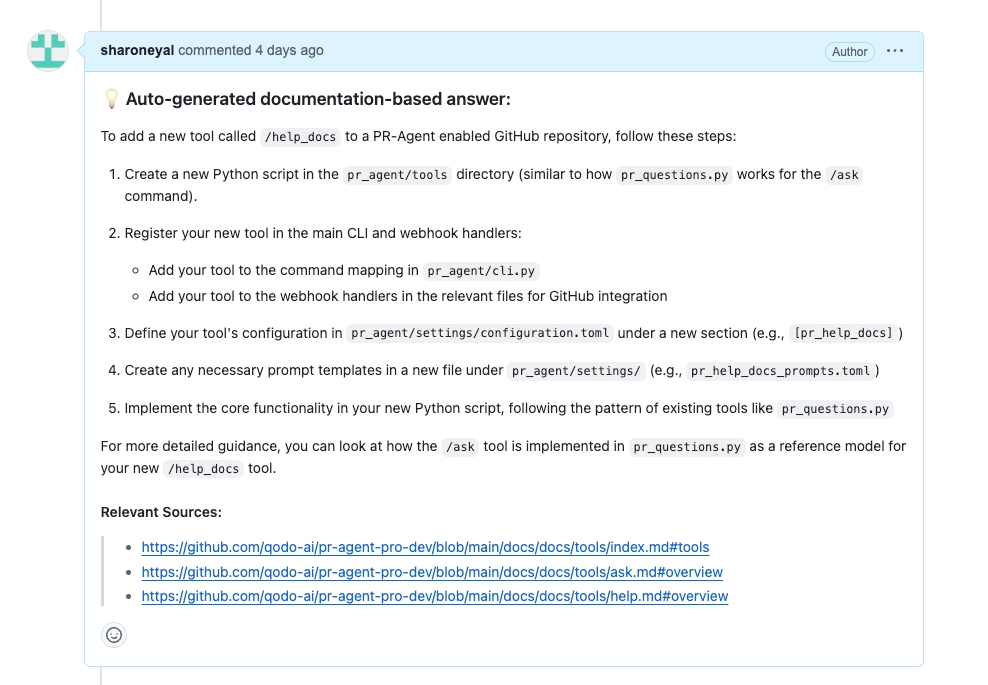Click the Author badge label

[x=849, y=52]
